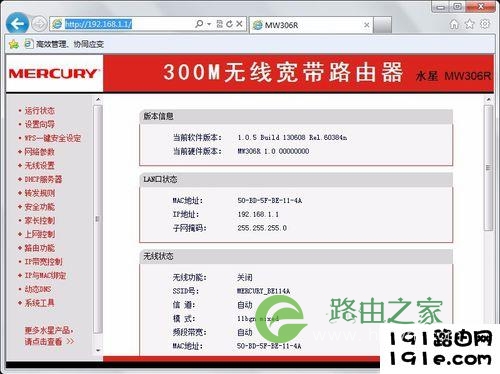Open the address bar search dropdown arrow
This screenshot has height=374, width=500.
pos(209,24)
